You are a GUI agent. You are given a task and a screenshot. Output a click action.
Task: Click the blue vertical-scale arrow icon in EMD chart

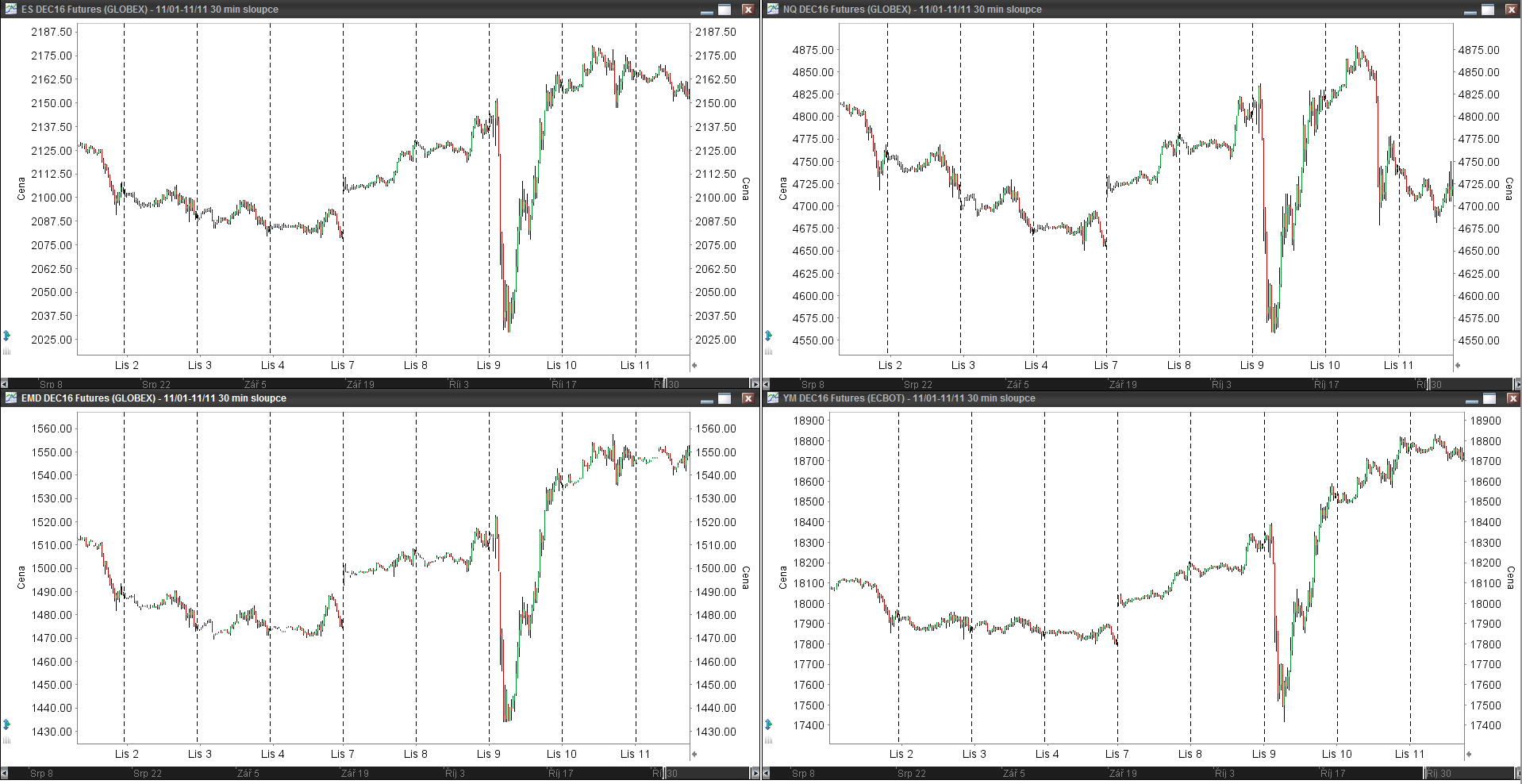pos(6,724)
